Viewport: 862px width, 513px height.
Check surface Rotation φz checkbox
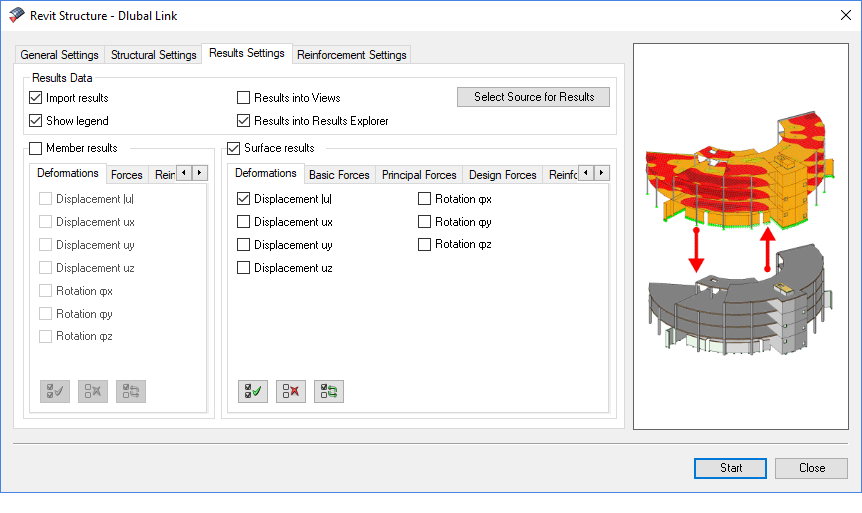(424, 245)
